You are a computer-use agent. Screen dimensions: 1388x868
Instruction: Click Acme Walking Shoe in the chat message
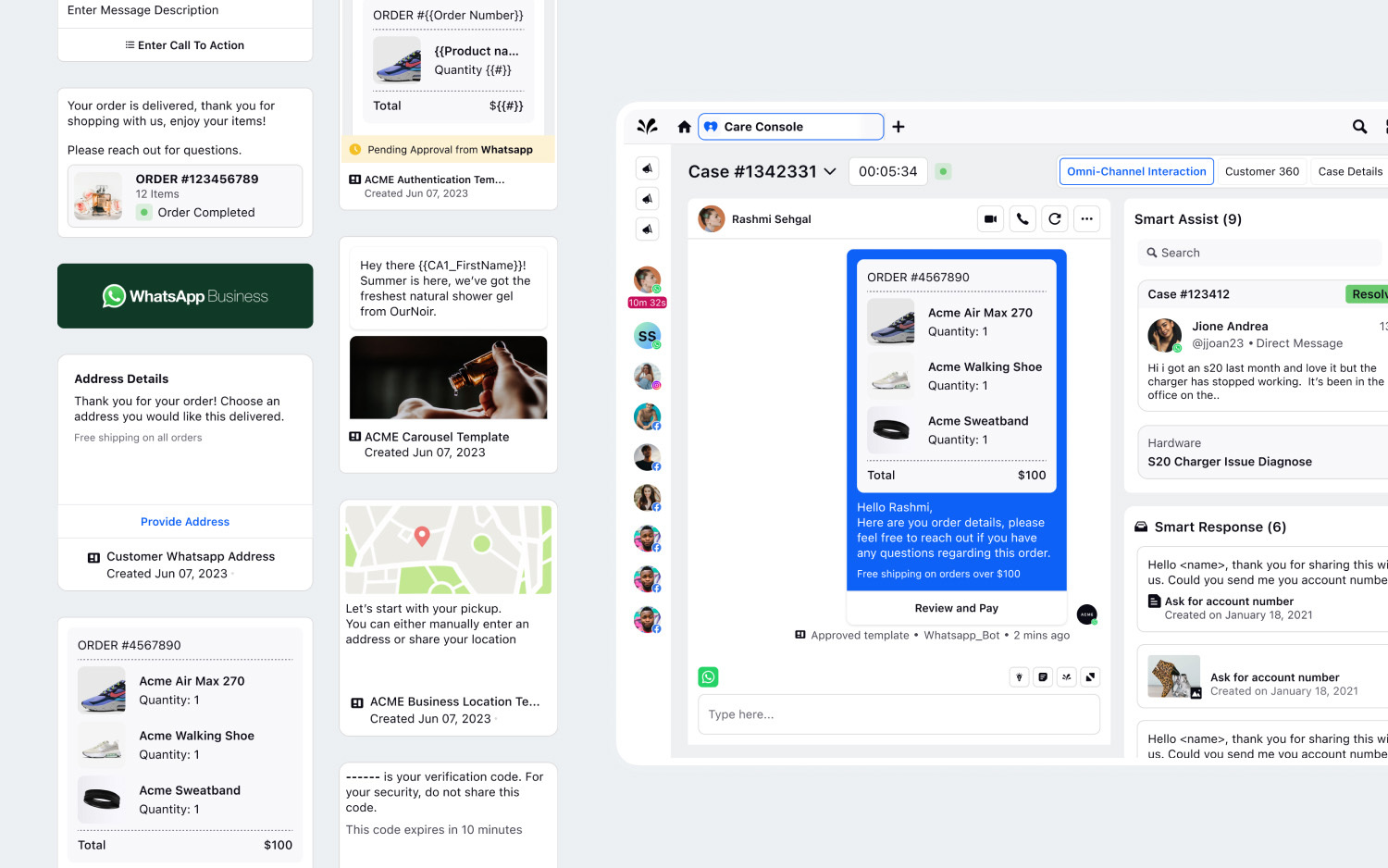pyautogui.click(x=985, y=367)
